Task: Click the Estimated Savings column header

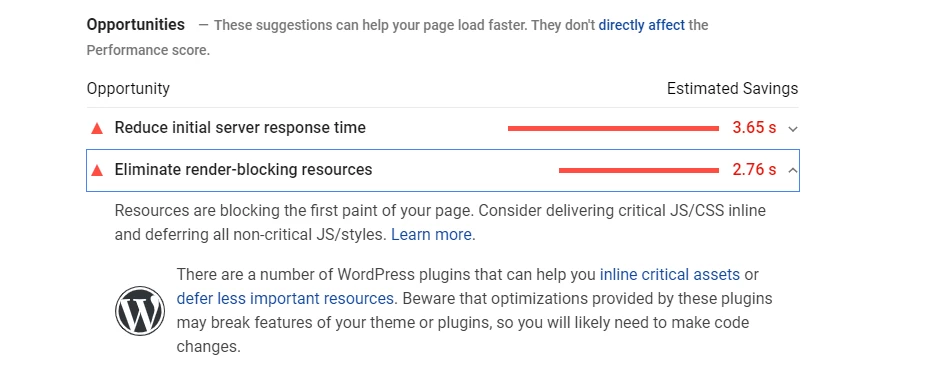Action: click(x=732, y=89)
